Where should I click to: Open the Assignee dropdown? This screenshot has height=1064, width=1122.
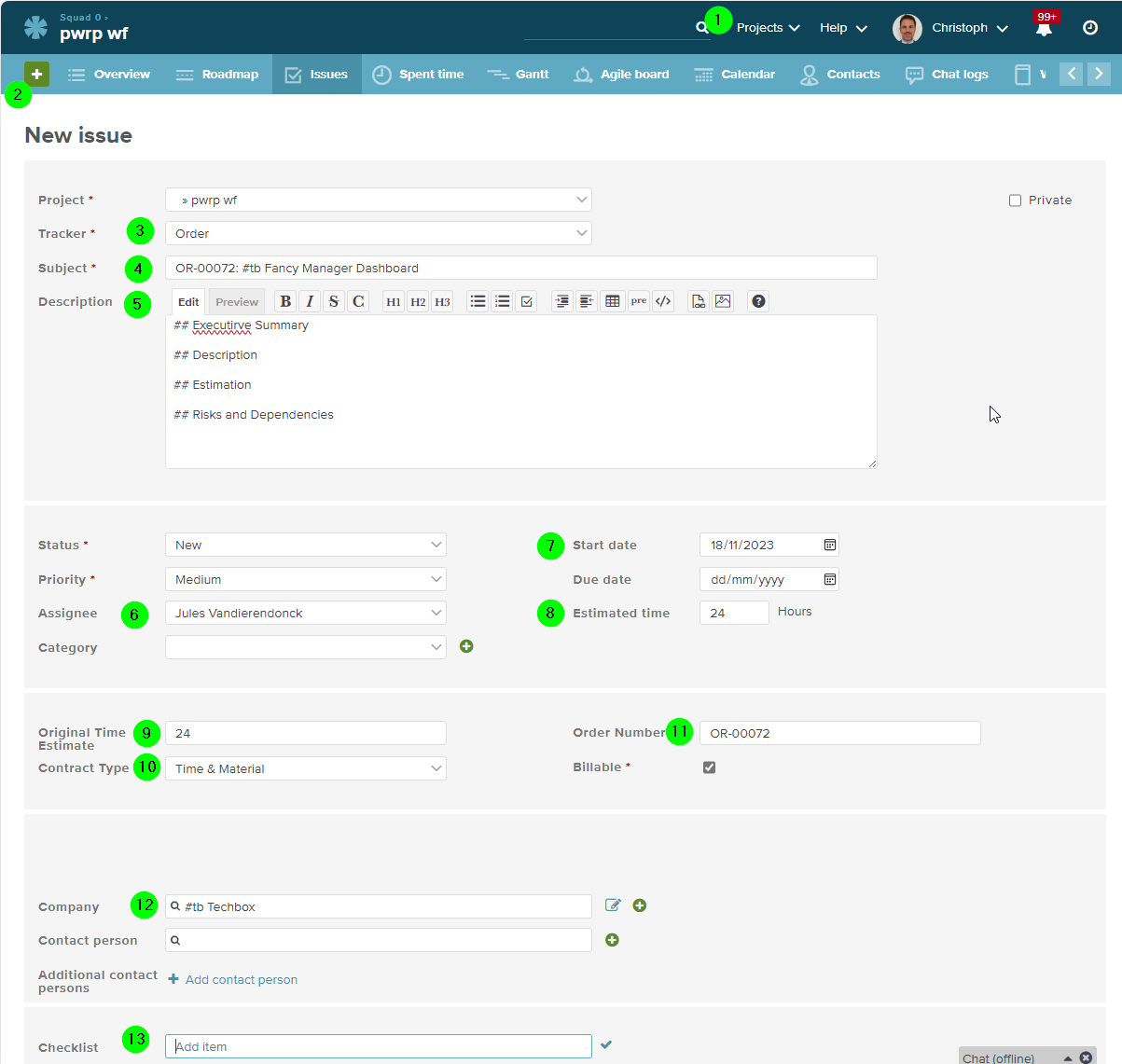306,613
